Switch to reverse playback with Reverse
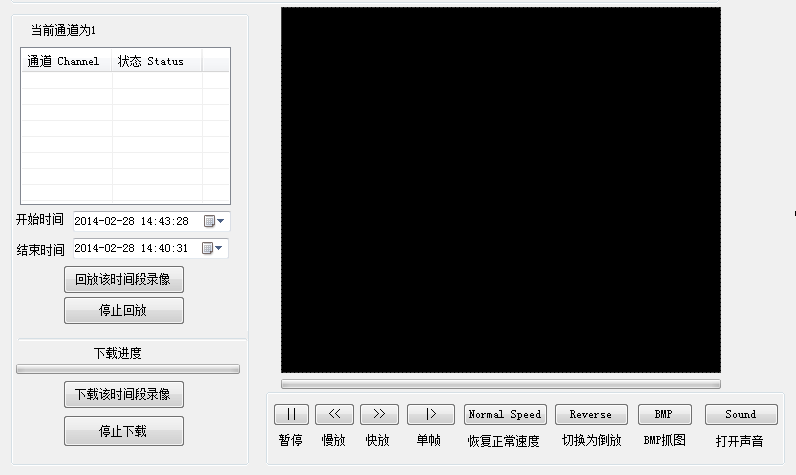Viewport: 796px width, 475px height. click(590, 414)
